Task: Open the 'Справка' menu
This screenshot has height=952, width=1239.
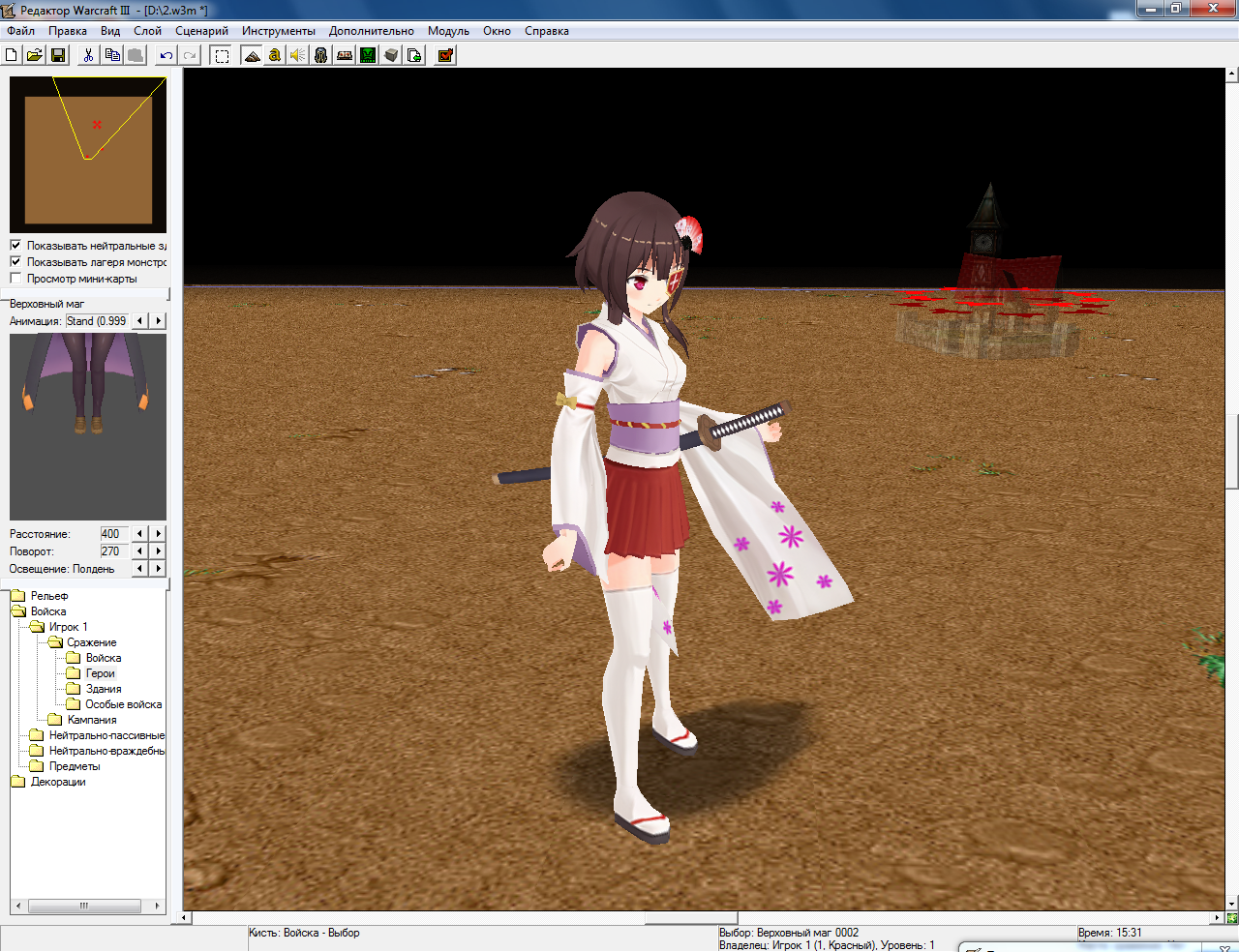Action: pyautogui.click(x=547, y=31)
